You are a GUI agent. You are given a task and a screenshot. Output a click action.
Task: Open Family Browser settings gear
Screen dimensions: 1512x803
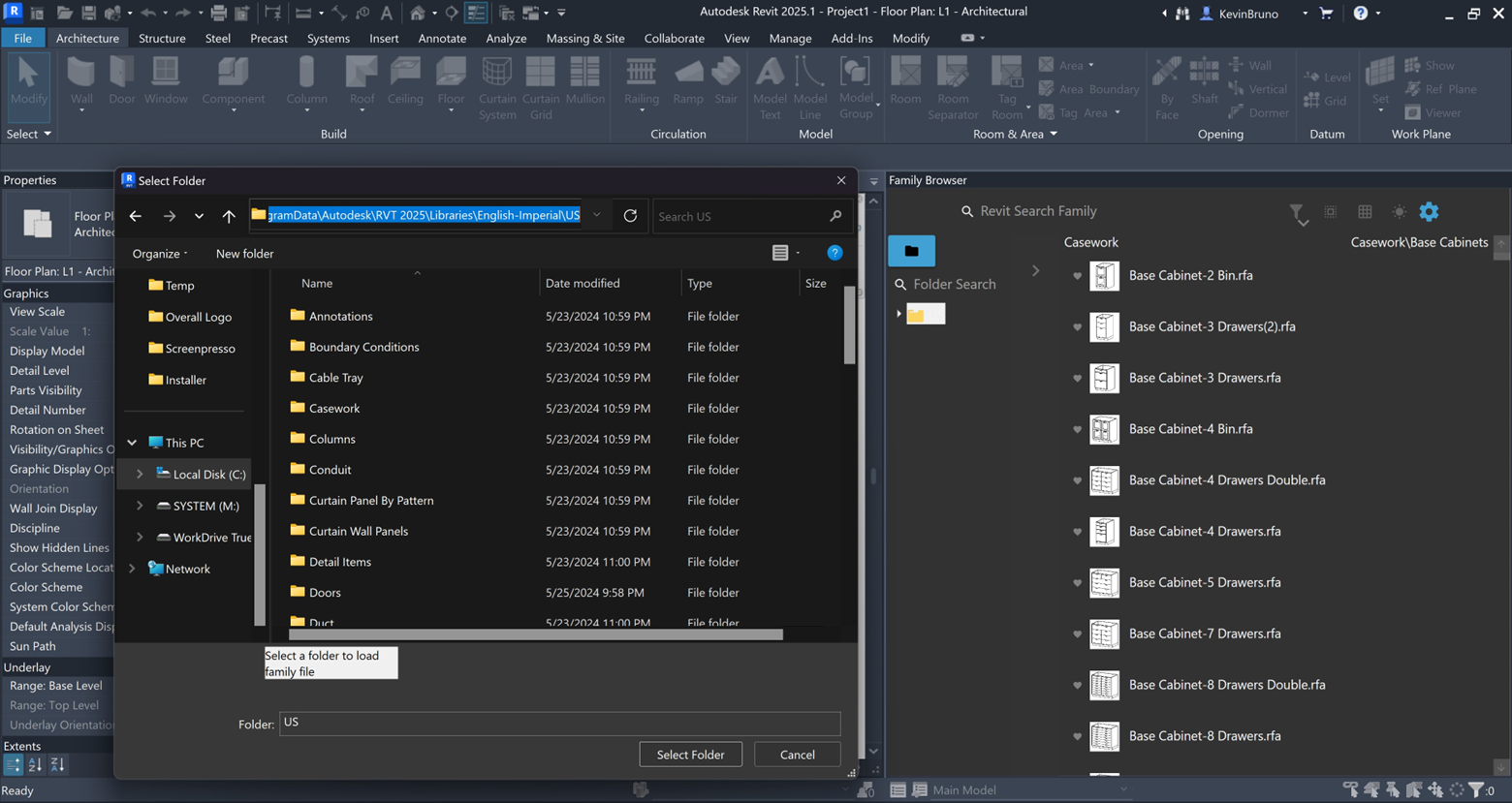[x=1429, y=211]
